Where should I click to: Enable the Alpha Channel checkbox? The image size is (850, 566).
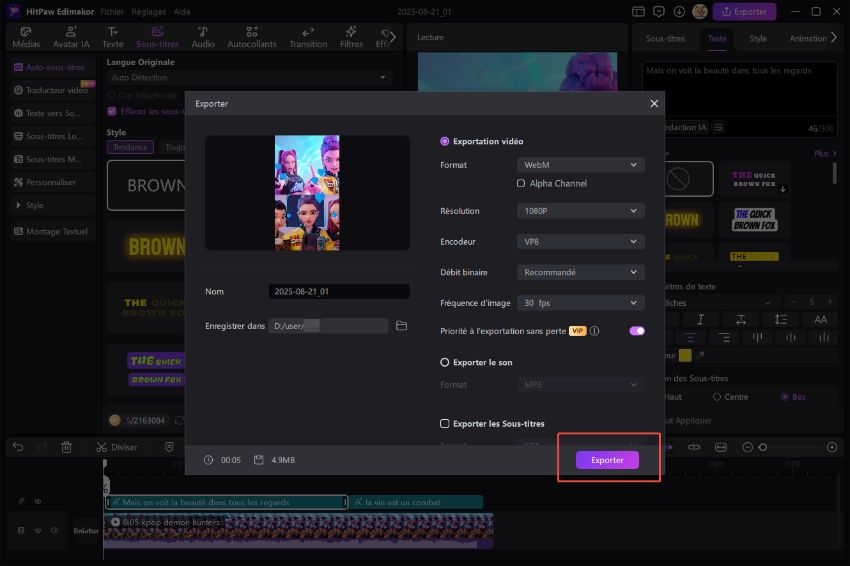pyautogui.click(x=521, y=184)
